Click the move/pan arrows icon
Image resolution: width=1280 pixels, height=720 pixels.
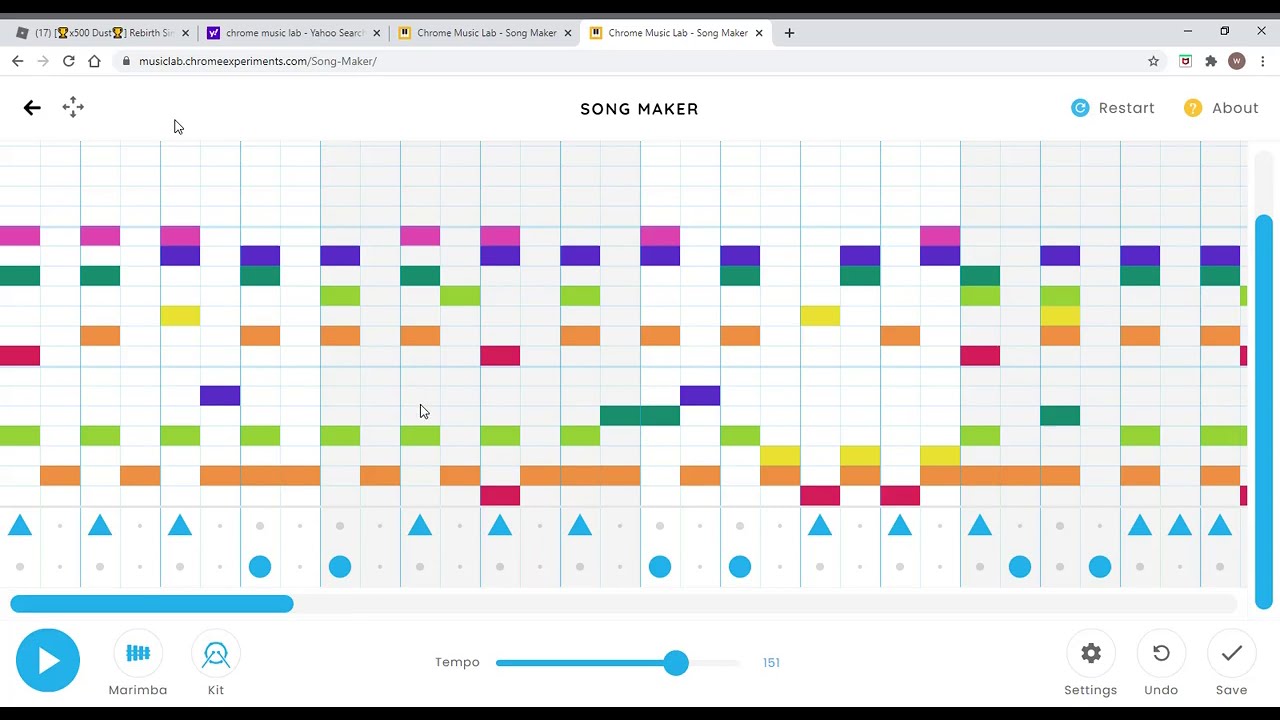click(x=73, y=107)
